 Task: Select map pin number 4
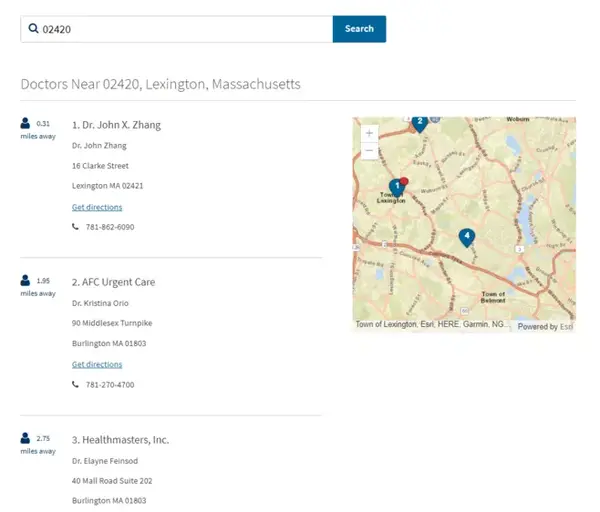[467, 237]
